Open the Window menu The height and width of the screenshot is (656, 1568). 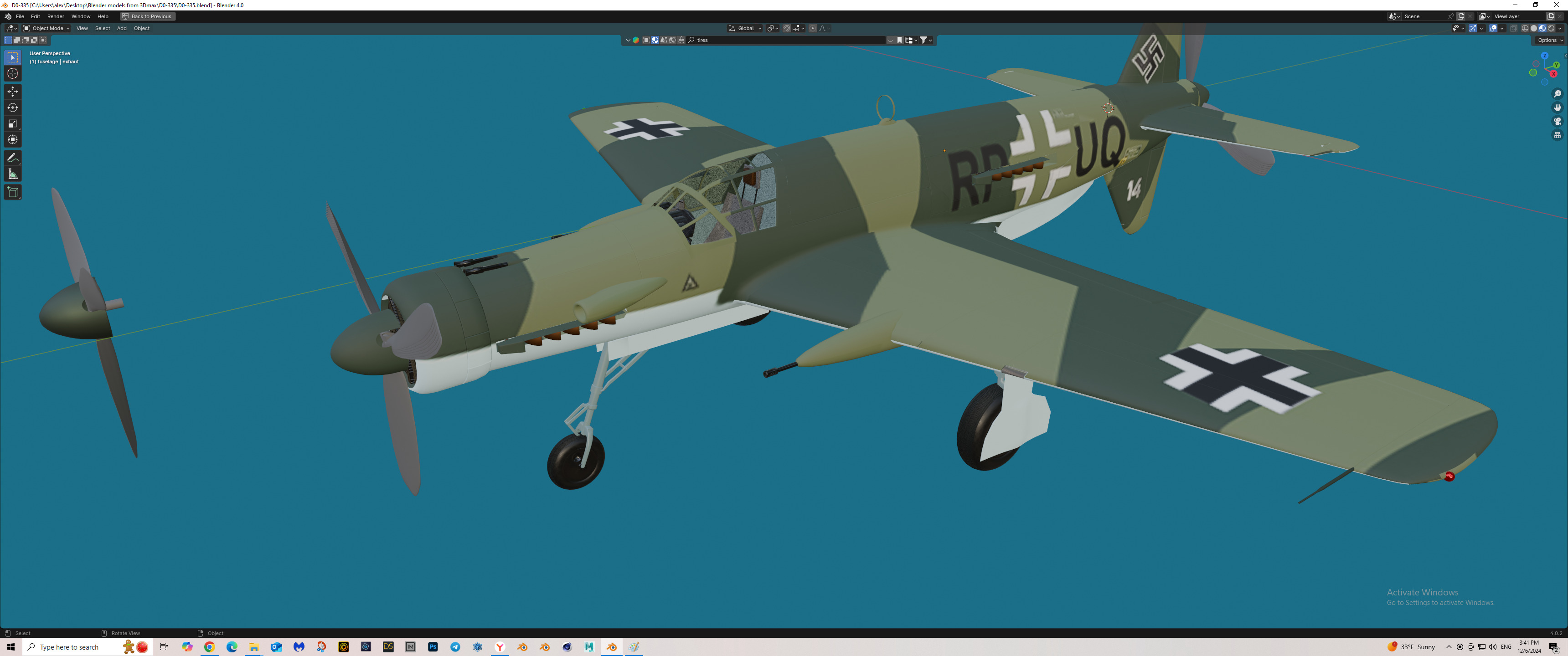pos(80,16)
